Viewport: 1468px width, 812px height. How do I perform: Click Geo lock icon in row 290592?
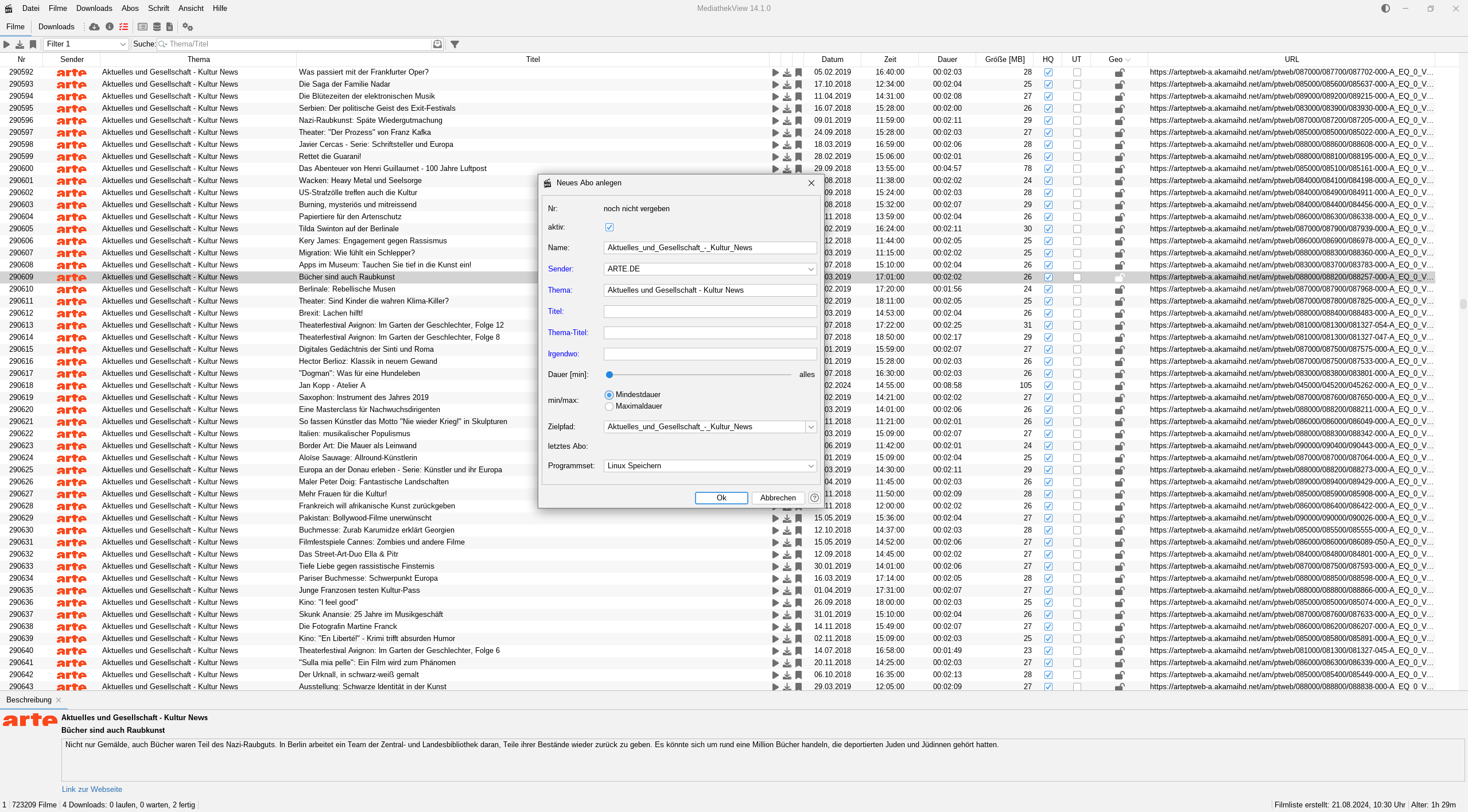point(1119,72)
